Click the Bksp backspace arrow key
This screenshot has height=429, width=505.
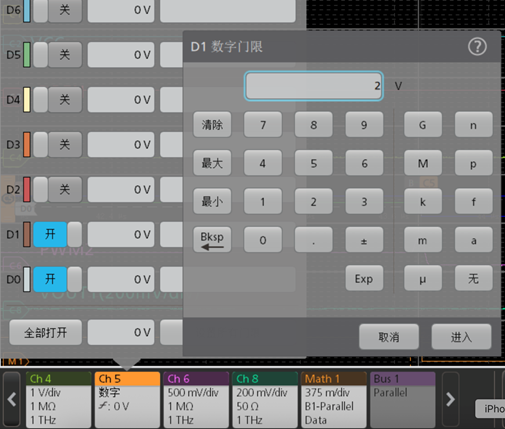(x=212, y=240)
